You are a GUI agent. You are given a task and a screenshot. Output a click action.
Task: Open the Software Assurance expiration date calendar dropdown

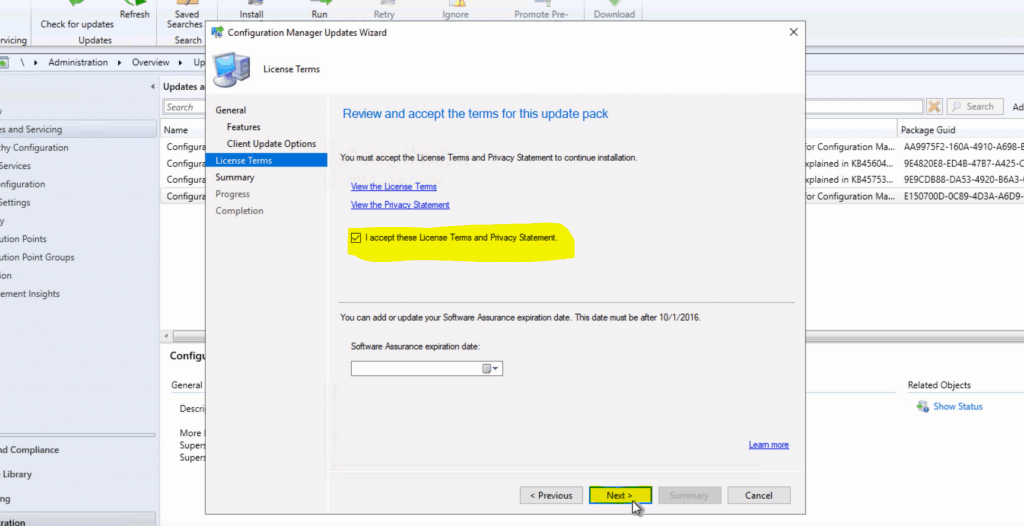coord(491,369)
